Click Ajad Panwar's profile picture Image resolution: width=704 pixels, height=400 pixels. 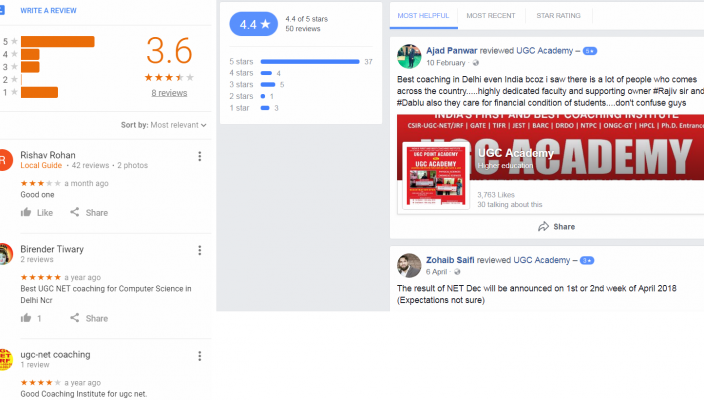(x=409, y=56)
